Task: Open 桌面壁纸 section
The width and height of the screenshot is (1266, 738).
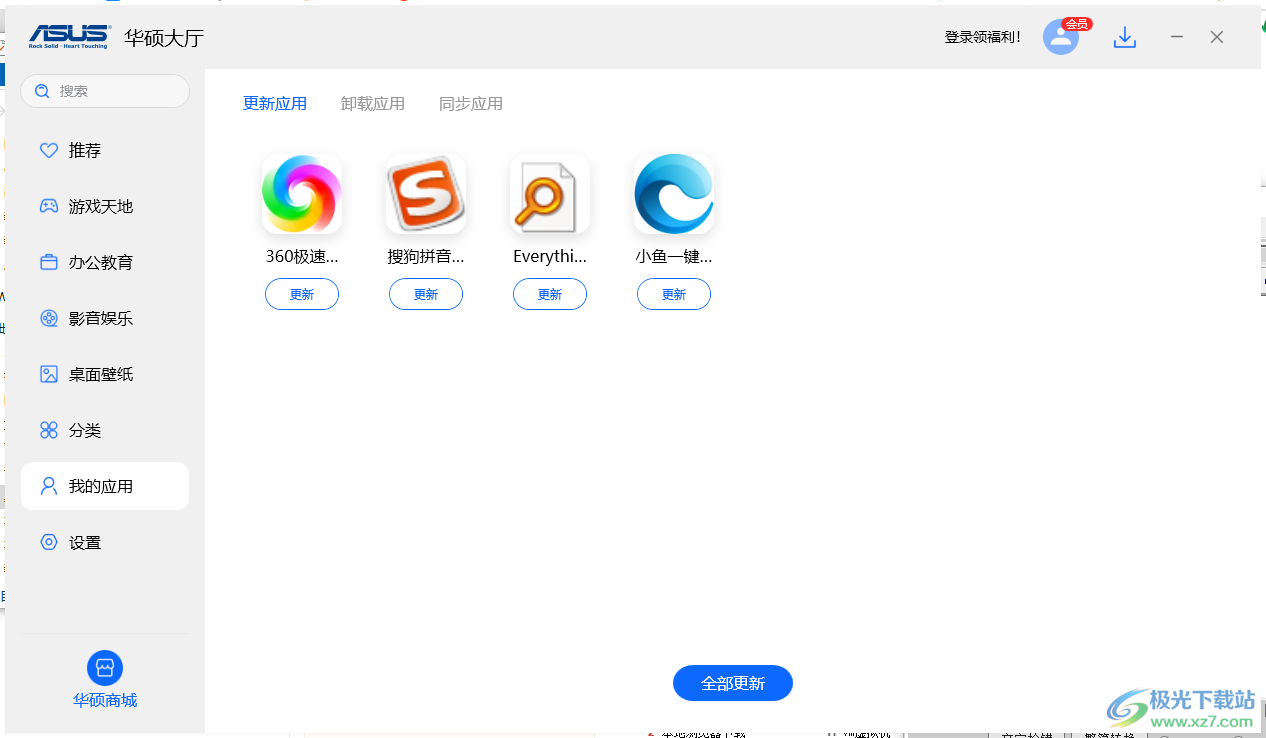Action: point(105,374)
